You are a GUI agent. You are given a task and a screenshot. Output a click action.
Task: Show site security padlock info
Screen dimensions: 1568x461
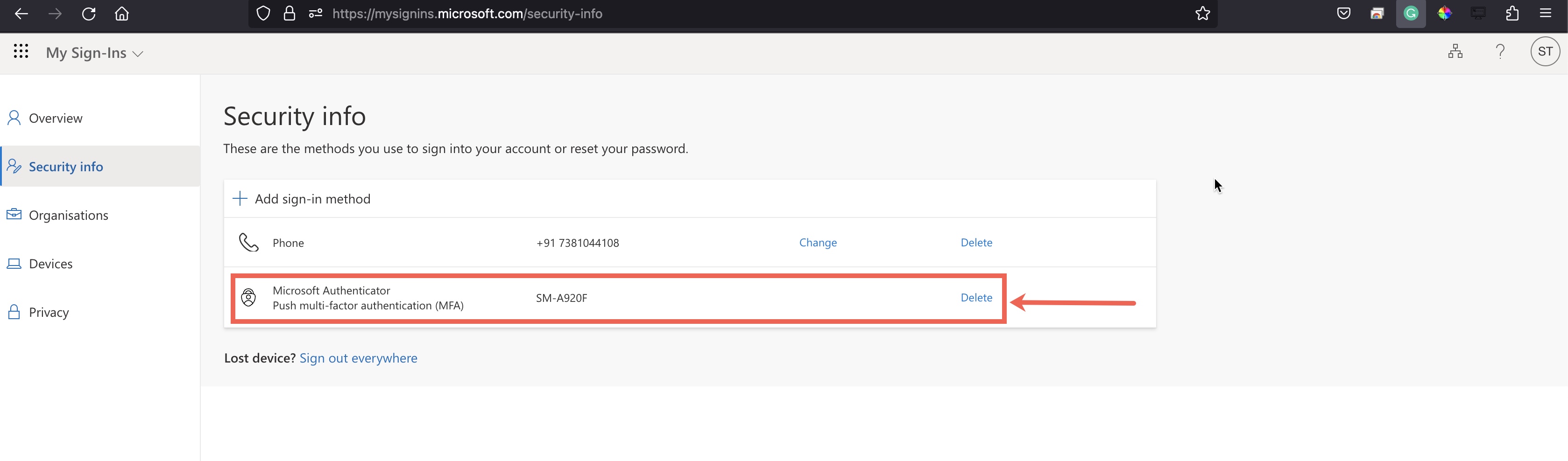coord(289,14)
